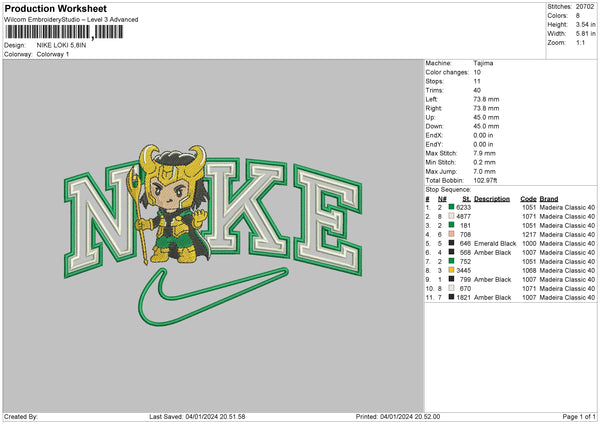Select stop 11 Amber Black row
600x424 pixels.
point(510,297)
